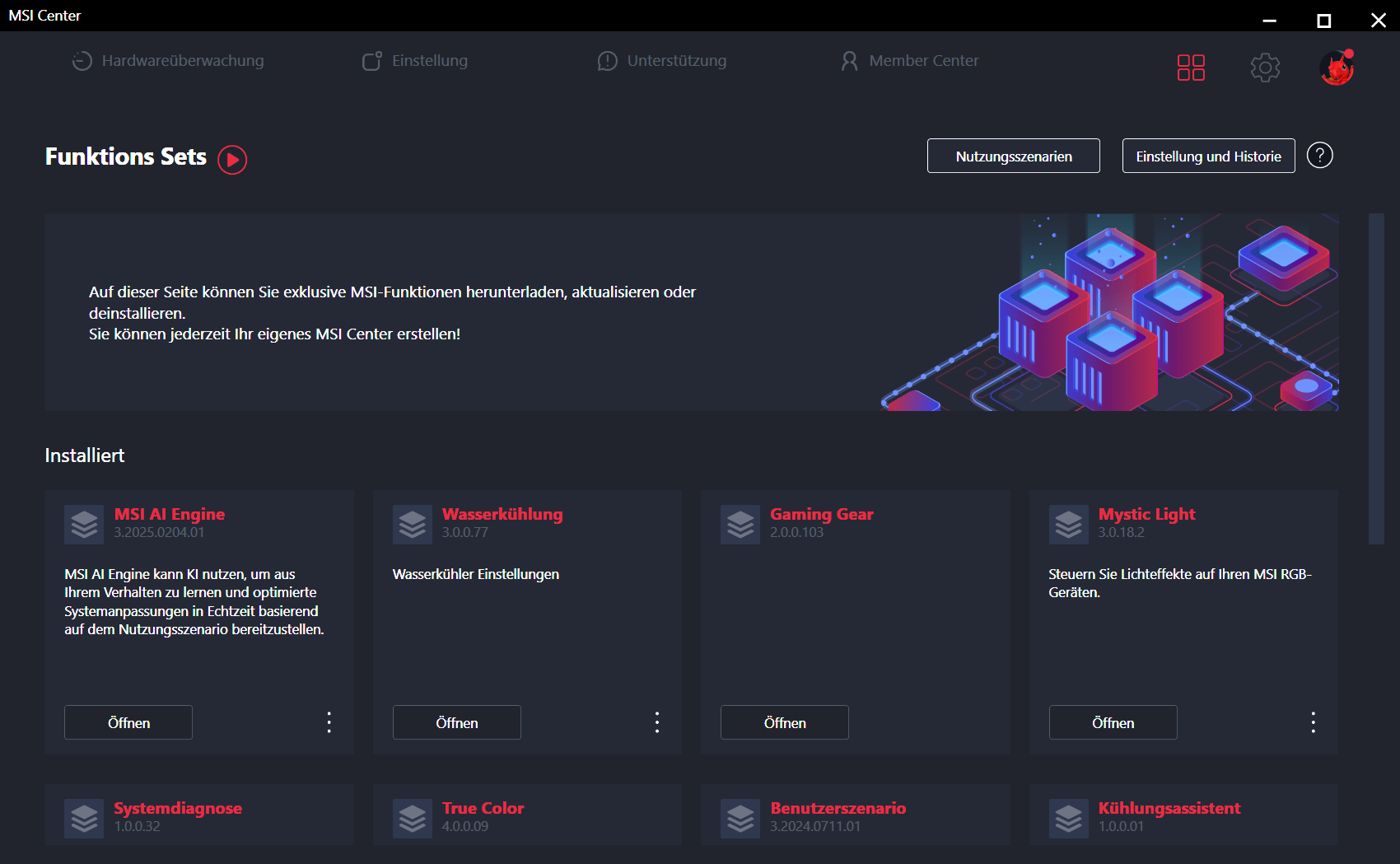Image resolution: width=1400 pixels, height=864 pixels.
Task: Click the True Color layers icon
Action: tap(412, 818)
